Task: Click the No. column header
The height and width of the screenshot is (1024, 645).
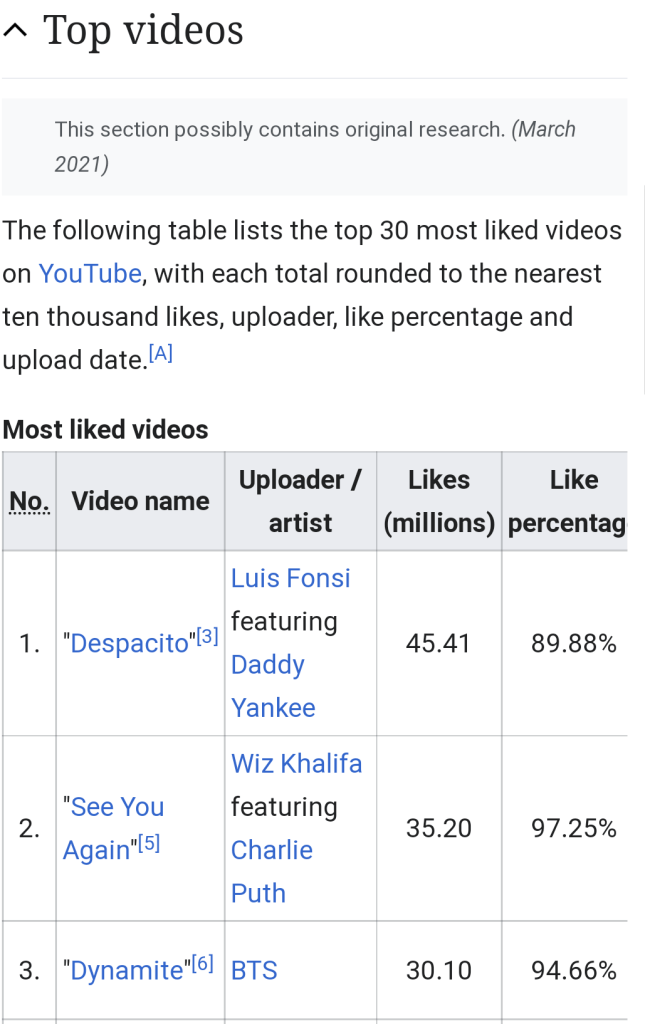Action: pos(29,501)
